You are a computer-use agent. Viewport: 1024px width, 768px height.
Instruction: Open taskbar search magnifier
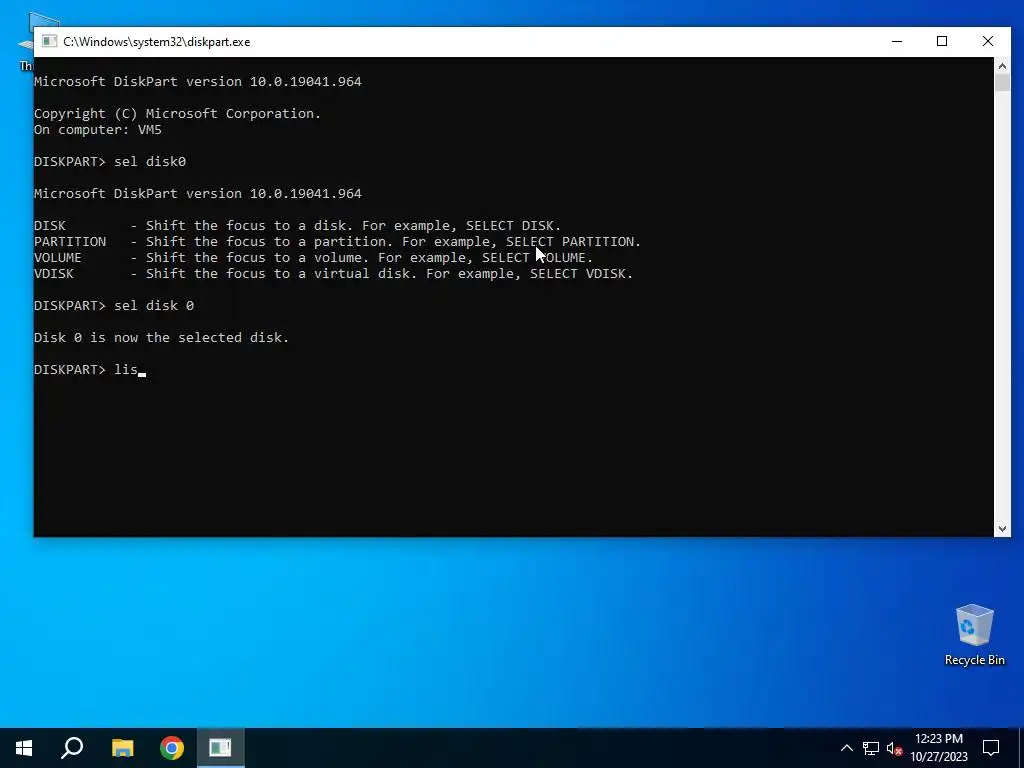72,748
